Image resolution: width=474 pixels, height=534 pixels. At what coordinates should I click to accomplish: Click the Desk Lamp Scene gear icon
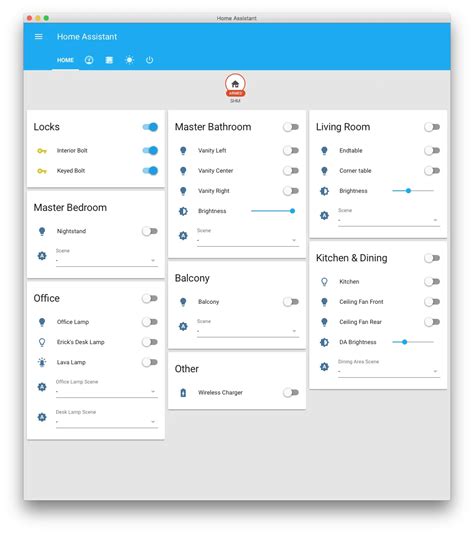click(42, 417)
